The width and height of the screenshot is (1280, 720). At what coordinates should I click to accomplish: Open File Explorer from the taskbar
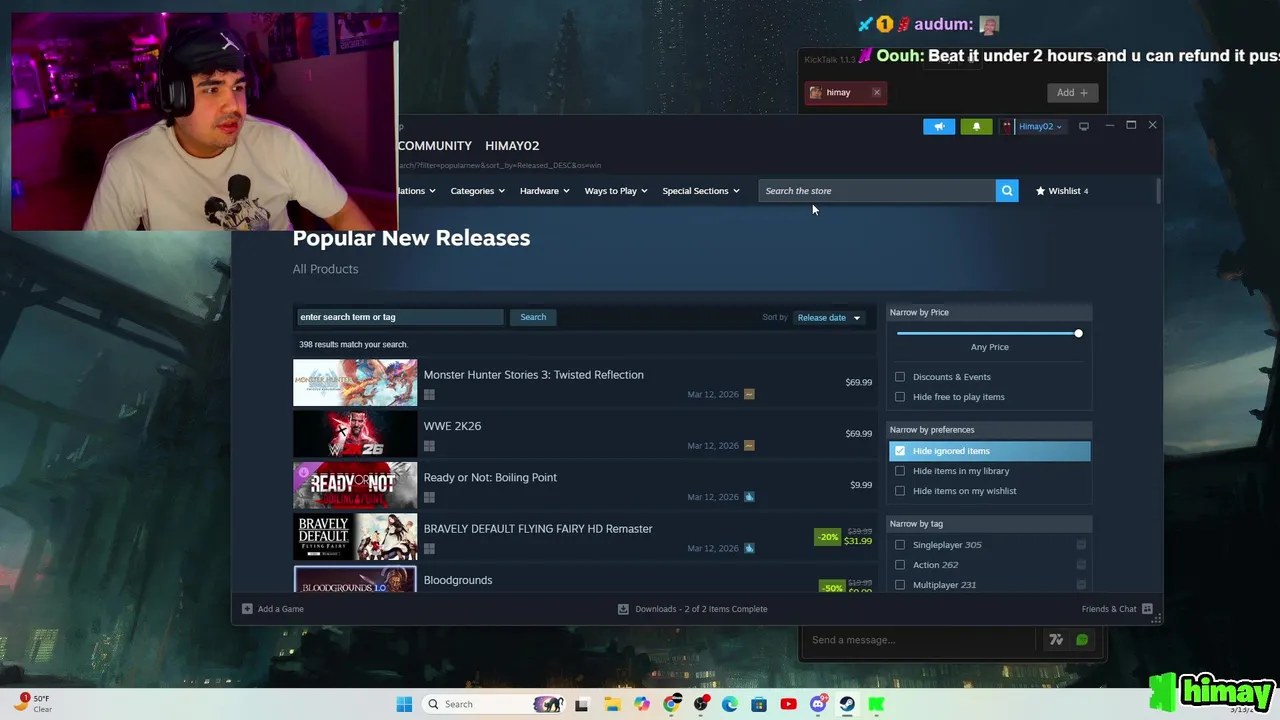point(612,704)
